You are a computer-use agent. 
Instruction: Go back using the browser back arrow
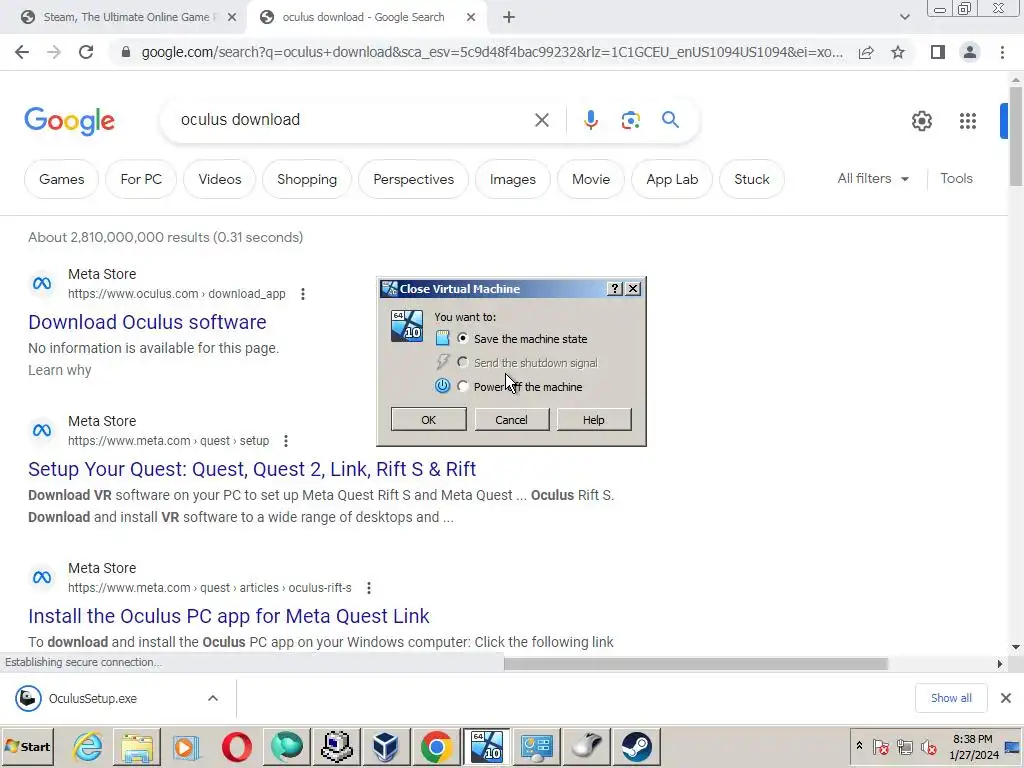[x=22, y=52]
